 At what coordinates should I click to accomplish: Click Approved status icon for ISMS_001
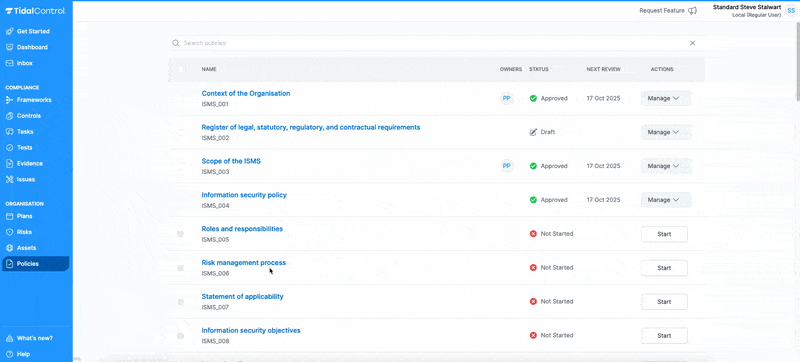click(x=533, y=98)
